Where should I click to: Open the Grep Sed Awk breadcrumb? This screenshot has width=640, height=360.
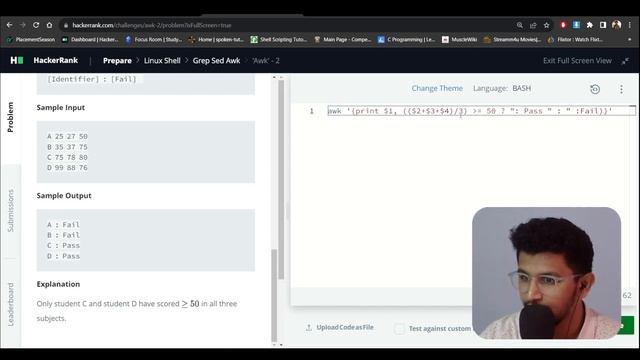(216, 61)
